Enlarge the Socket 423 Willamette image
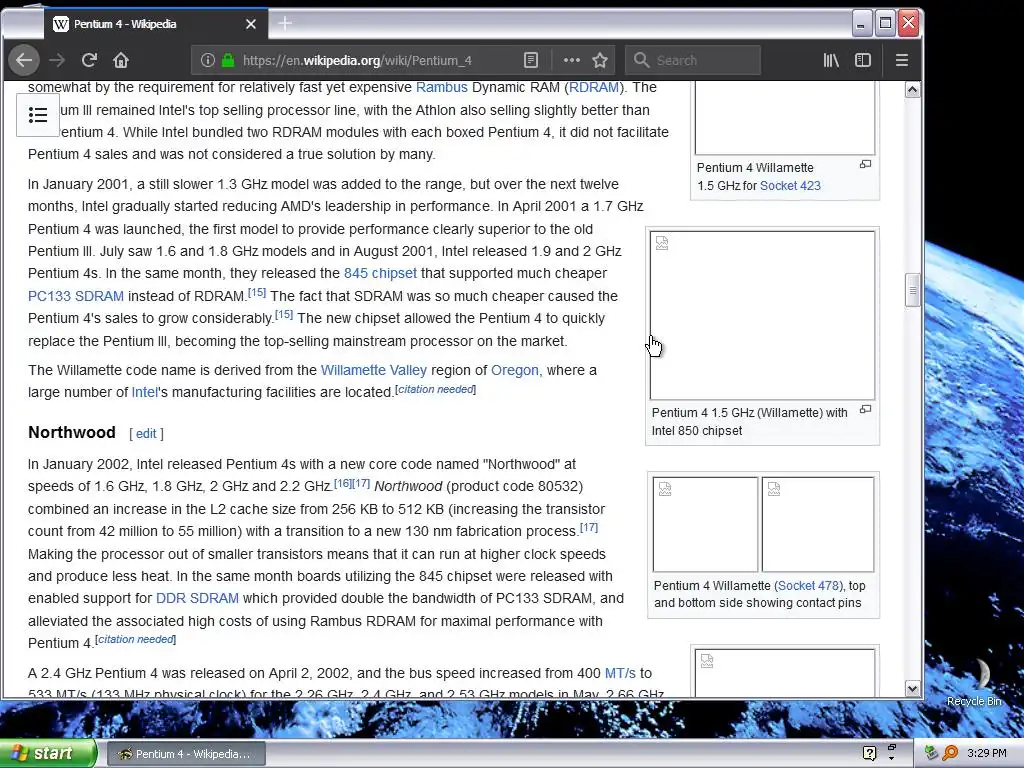Screen dimensions: 1024x768 click(865, 164)
